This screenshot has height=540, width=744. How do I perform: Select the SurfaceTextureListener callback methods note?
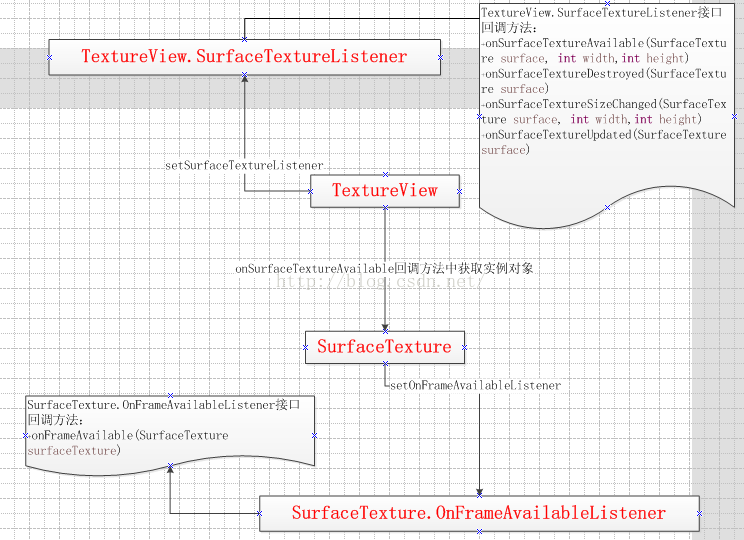pyautogui.click(x=607, y=116)
